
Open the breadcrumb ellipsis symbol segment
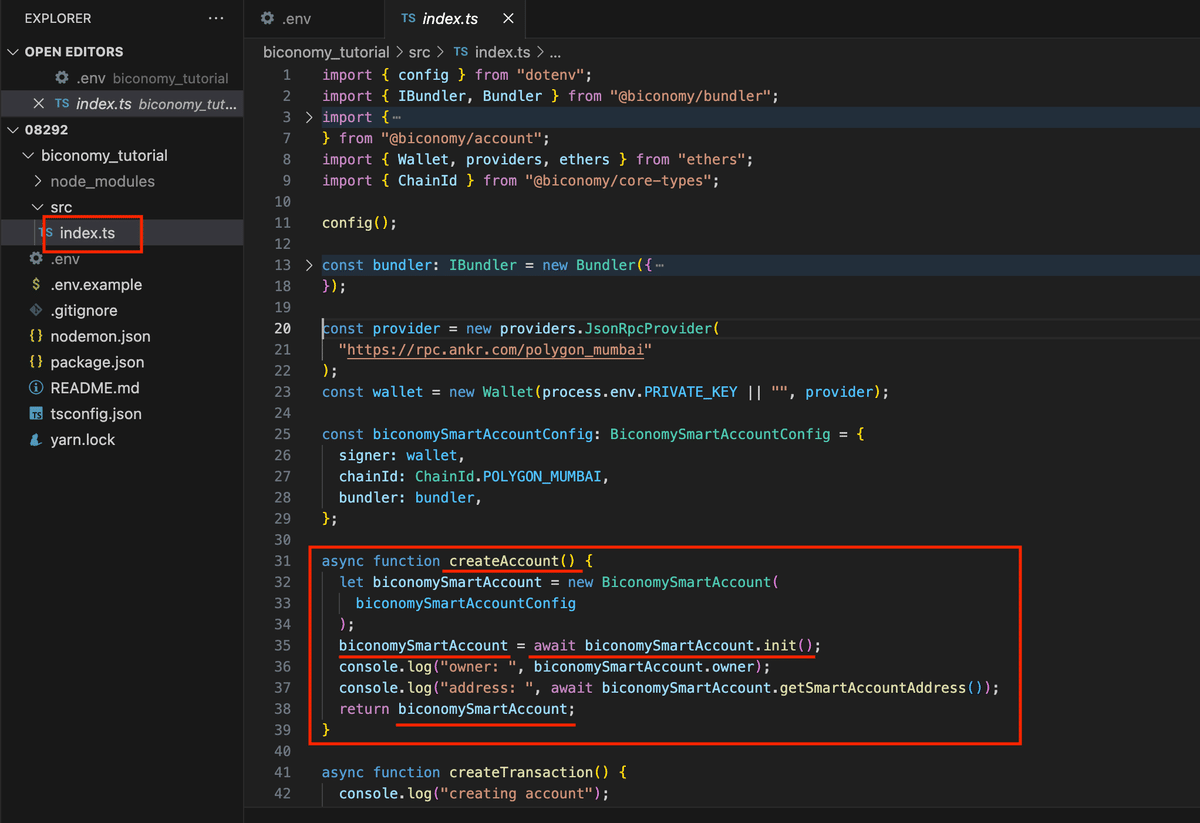pos(556,52)
